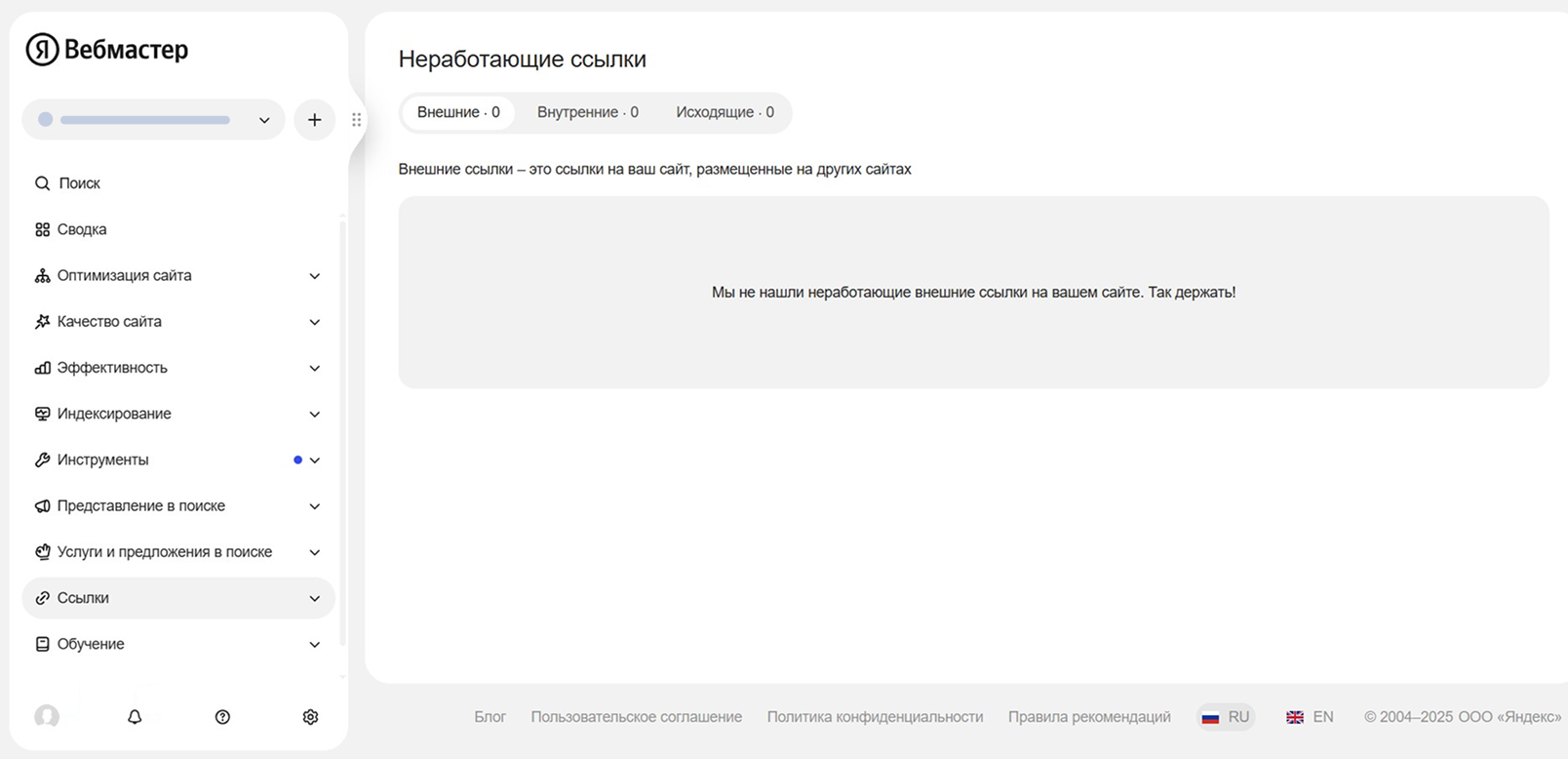Click the Обучение label
Viewport: 1568px width, 759px height.
point(91,644)
